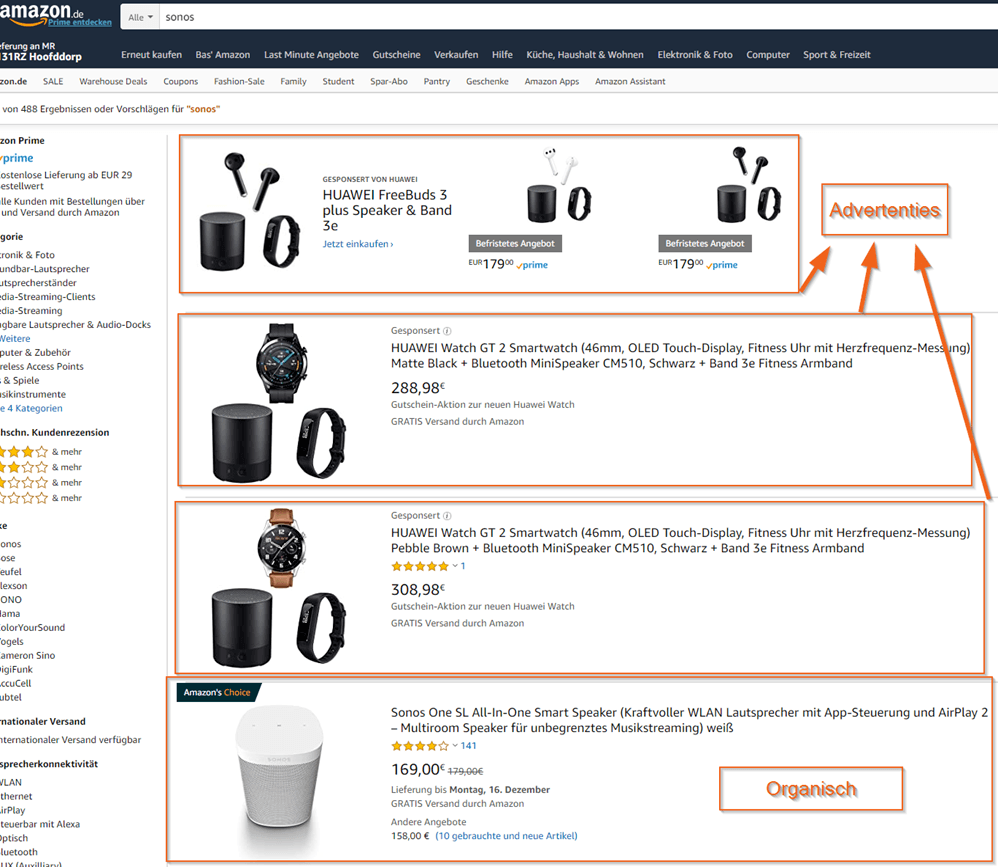Click the Prime entdecken link under logo

point(80,22)
